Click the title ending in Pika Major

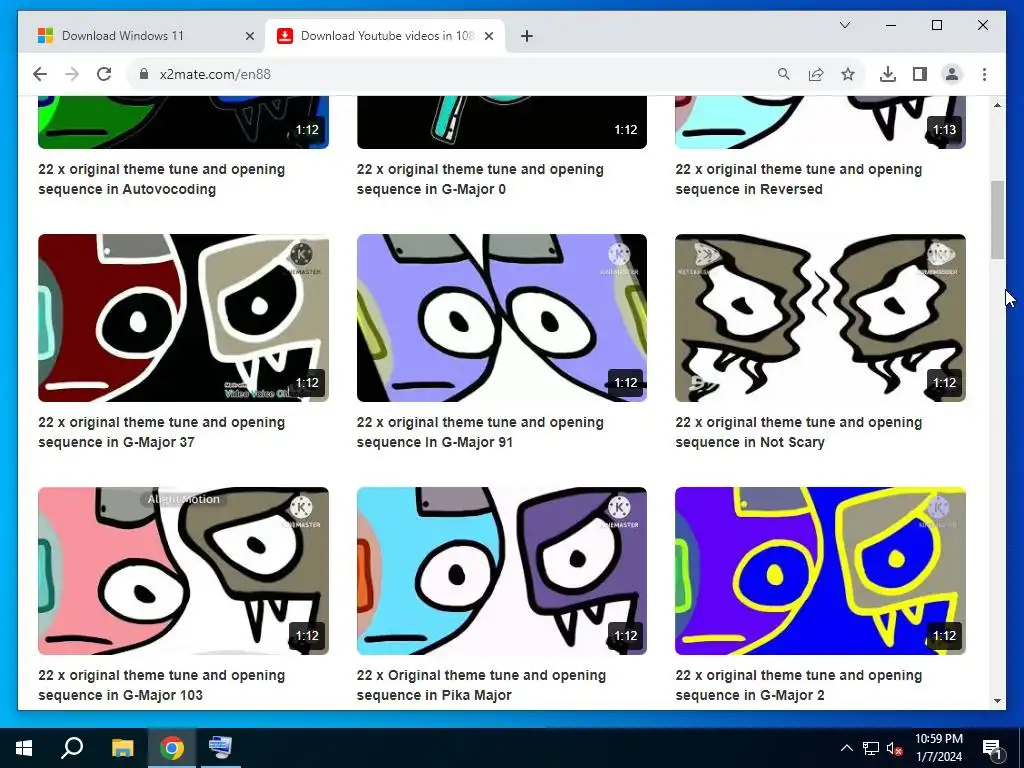point(481,684)
